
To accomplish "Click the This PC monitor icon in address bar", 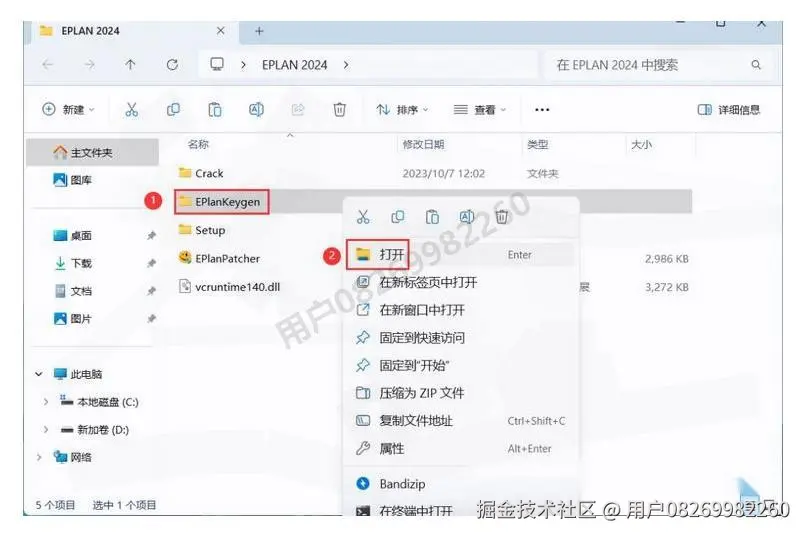I will pyautogui.click(x=217, y=64).
